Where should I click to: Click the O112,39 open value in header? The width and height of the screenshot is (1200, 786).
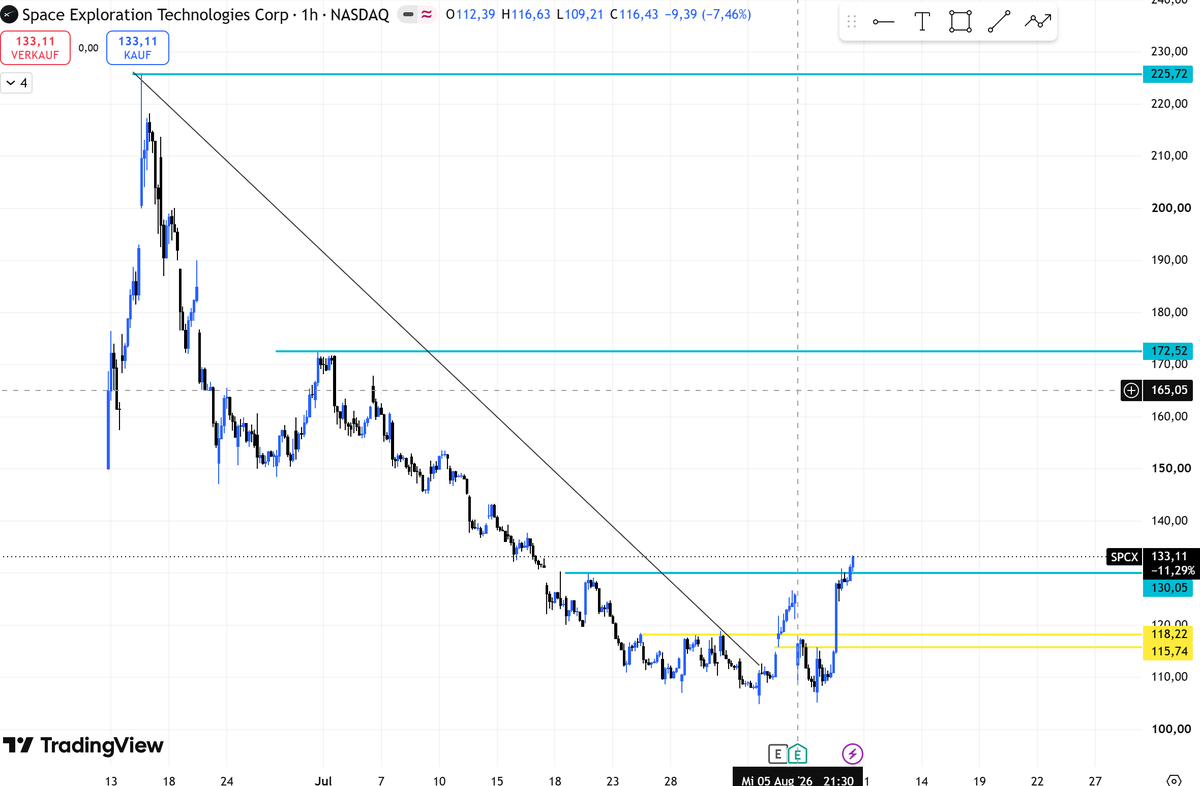[472, 15]
